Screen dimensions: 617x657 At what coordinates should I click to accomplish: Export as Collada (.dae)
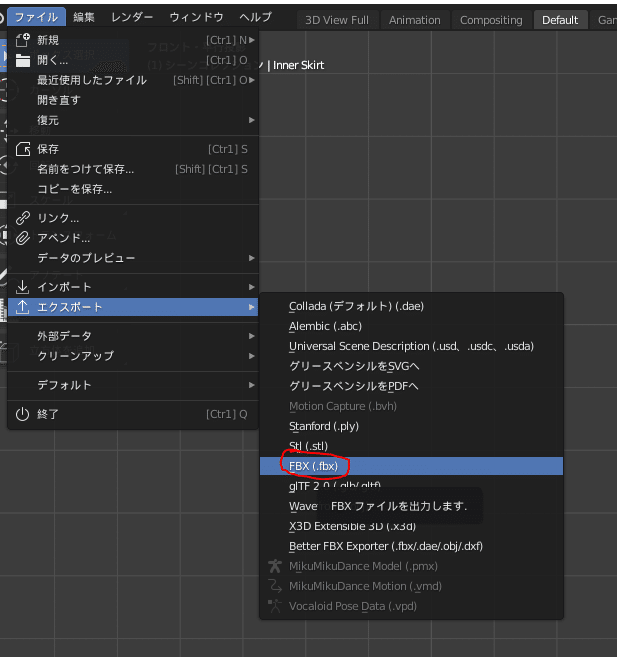pos(411,306)
